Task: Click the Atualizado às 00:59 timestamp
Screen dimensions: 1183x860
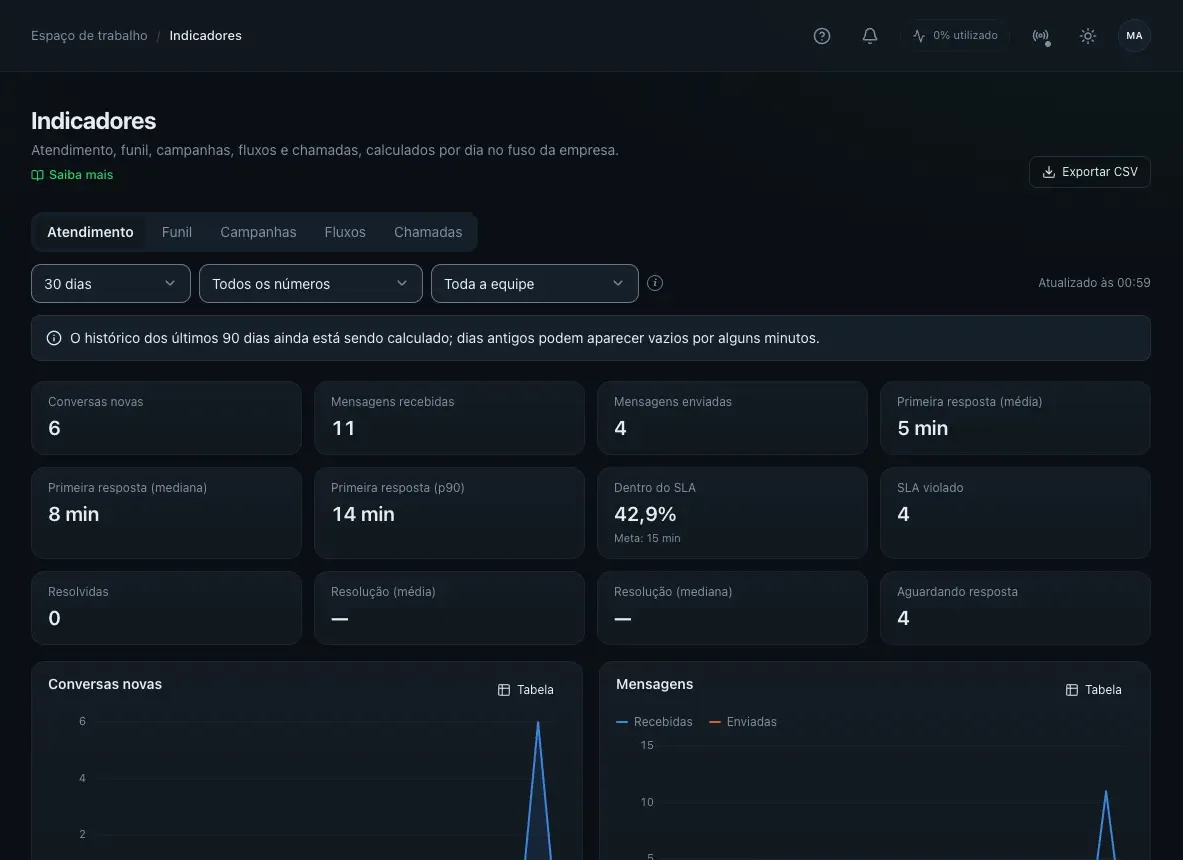Action: click(1094, 283)
